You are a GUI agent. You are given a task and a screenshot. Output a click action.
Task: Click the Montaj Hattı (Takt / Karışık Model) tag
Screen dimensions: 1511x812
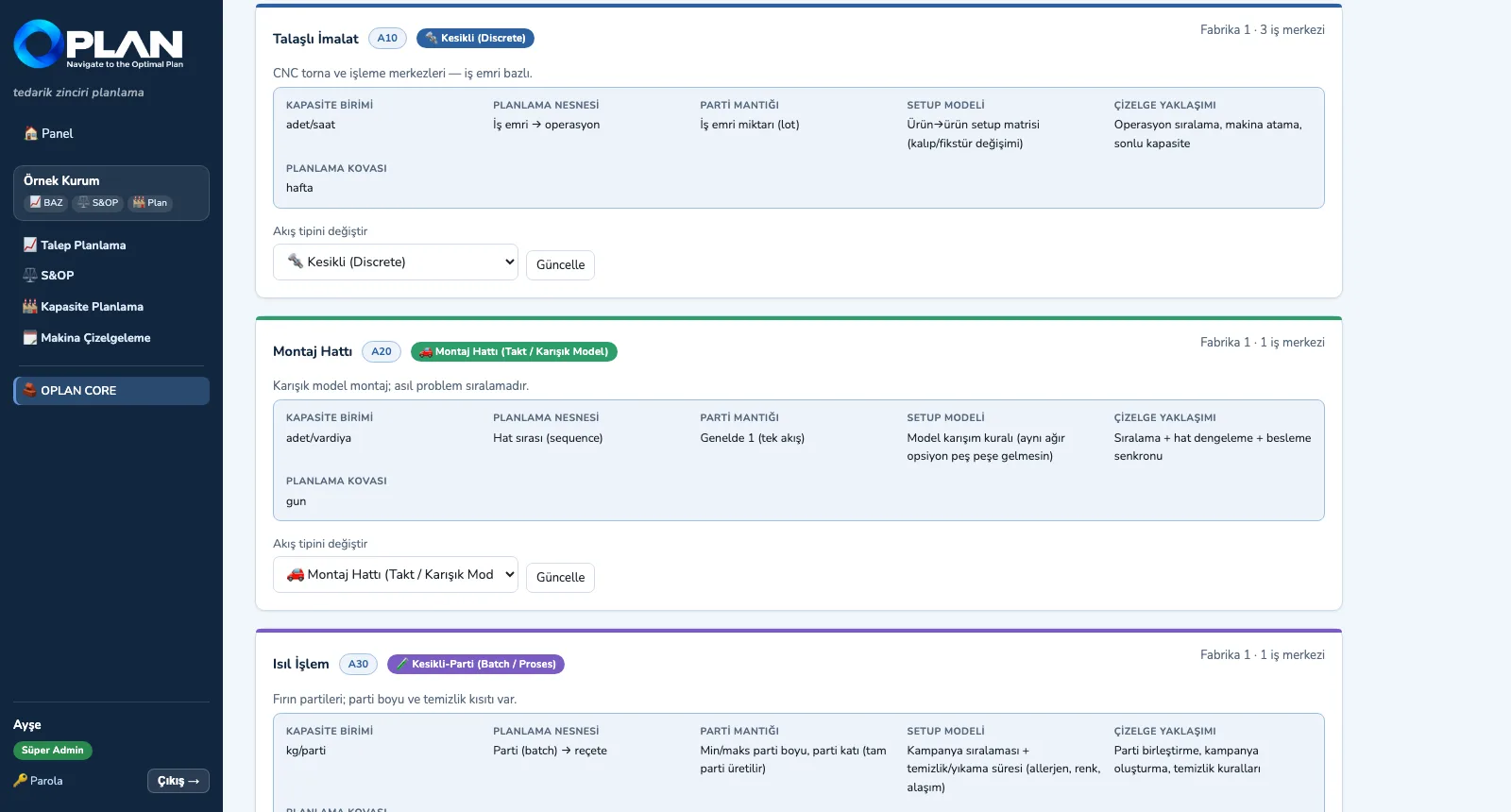pos(514,351)
